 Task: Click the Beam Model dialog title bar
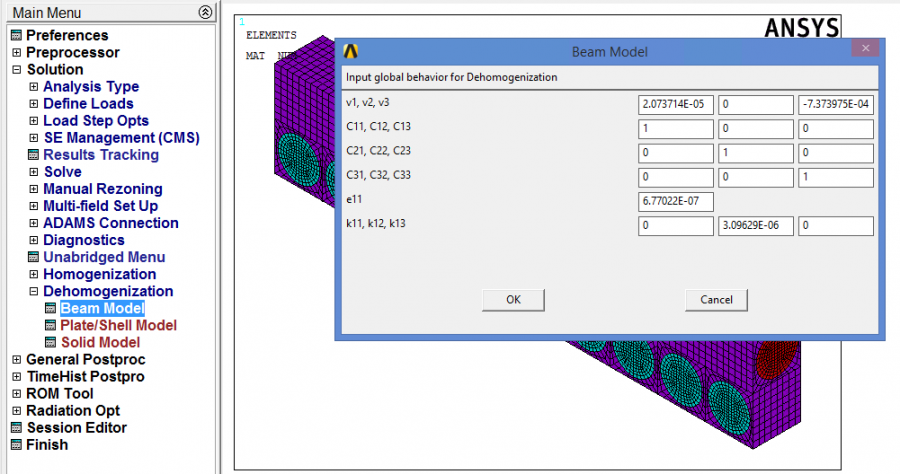click(x=610, y=52)
